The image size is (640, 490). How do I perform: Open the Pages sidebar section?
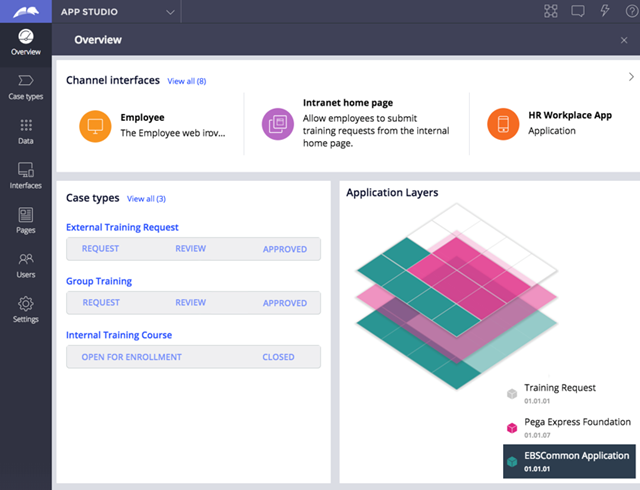click(x=25, y=220)
